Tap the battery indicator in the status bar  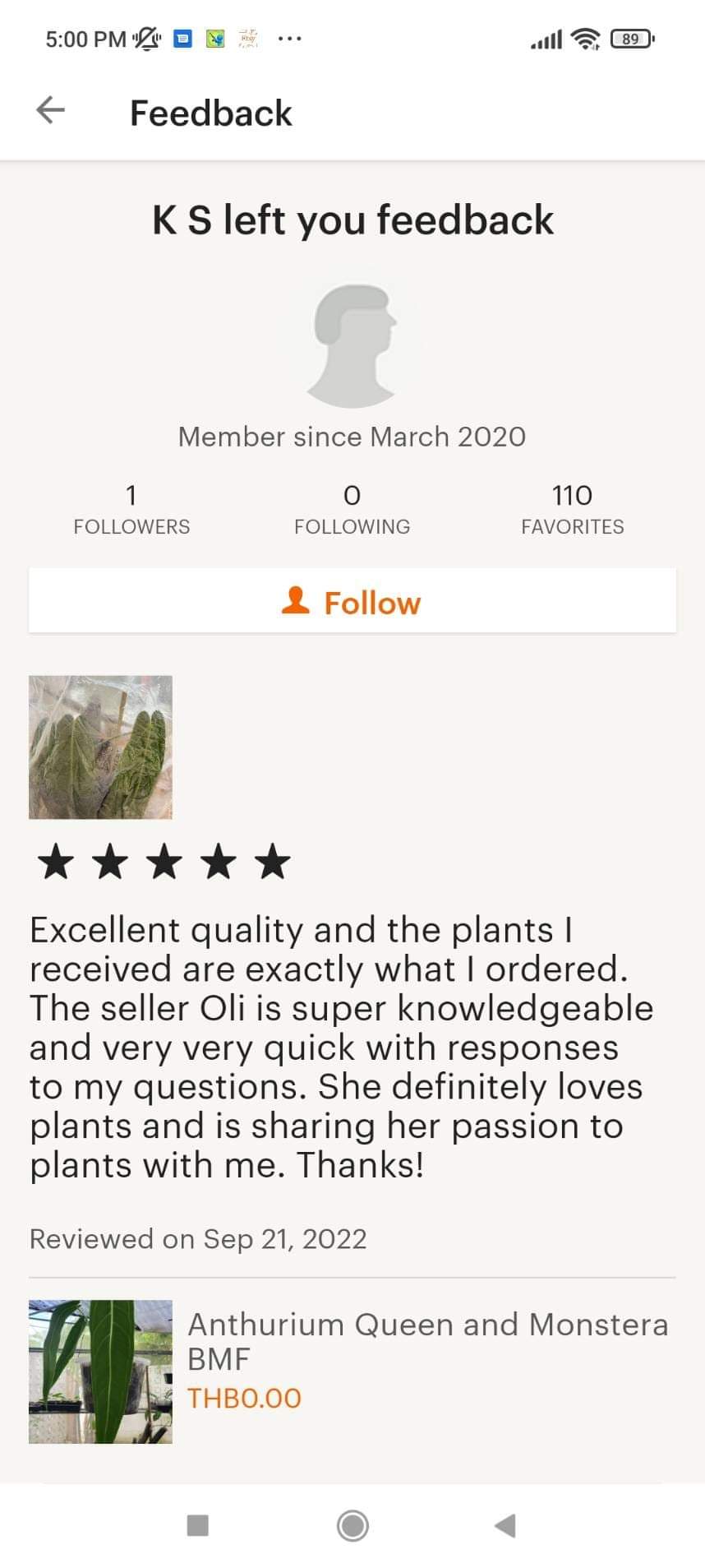(x=631, y=39)
